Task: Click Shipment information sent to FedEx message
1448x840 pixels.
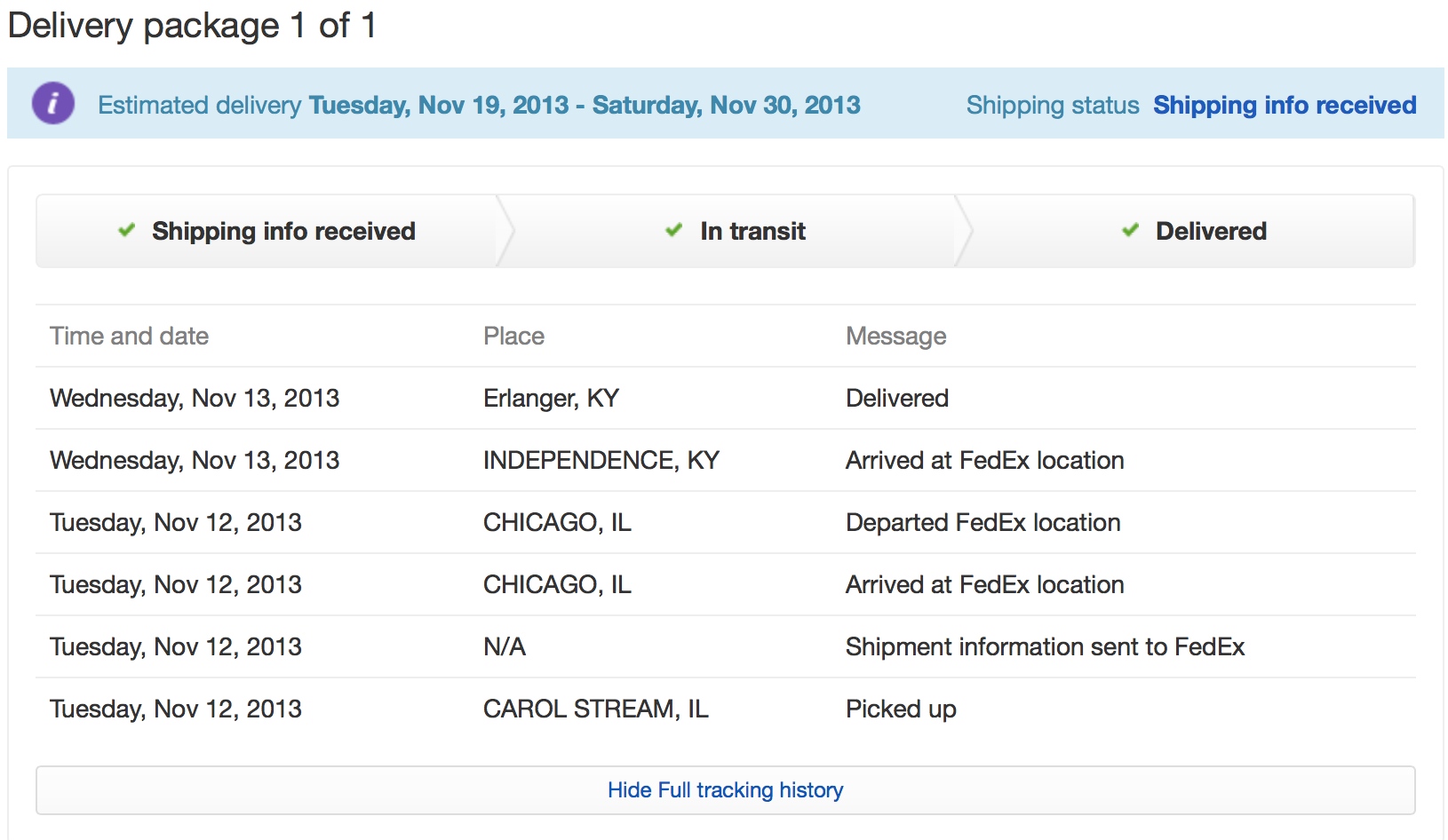Action: tap(1046, 646)
